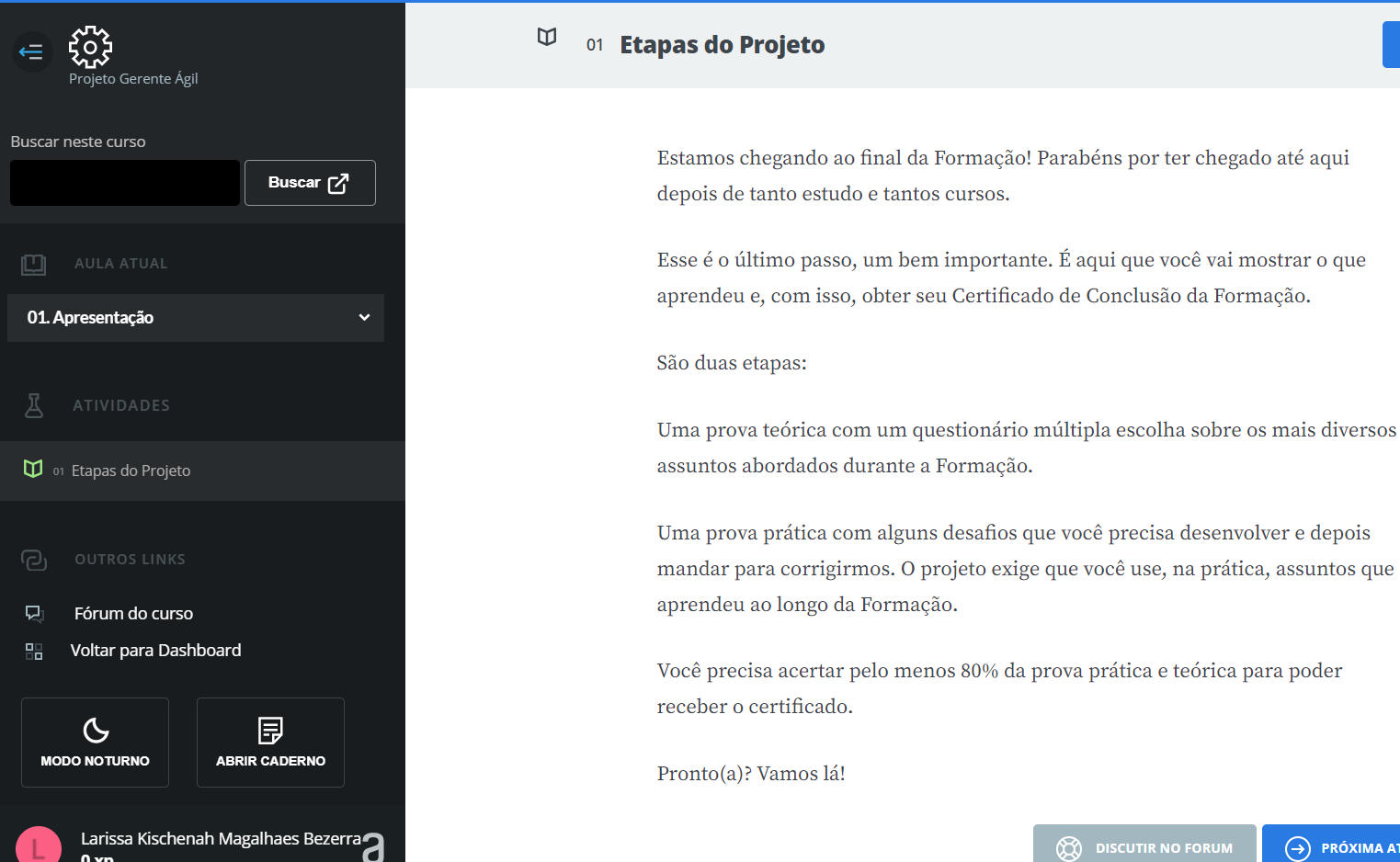Open Larissa Kischenah Magalhaes Bezerra profile
The height and width of the screenshot is (862, 1400).
(221, 839)
